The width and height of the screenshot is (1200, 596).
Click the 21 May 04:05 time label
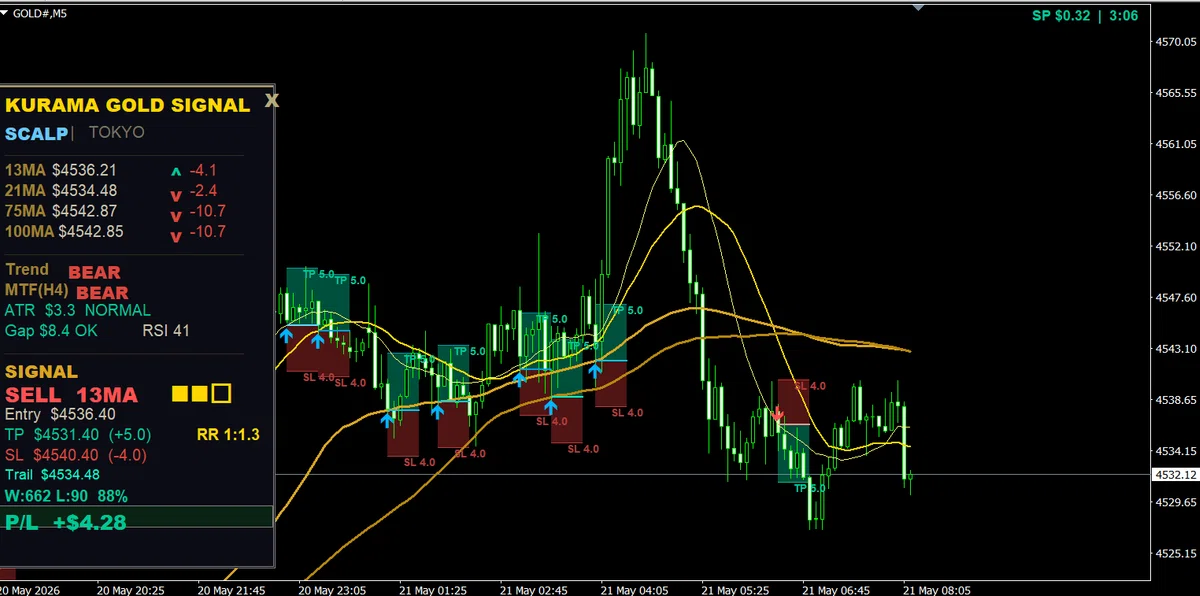click(633, 589)
